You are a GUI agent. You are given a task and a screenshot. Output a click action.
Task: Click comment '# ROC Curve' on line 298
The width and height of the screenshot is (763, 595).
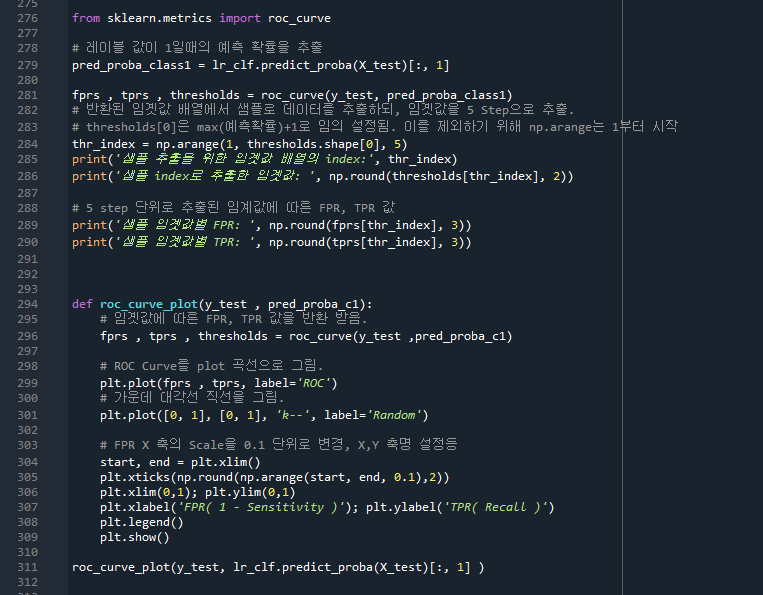138,366
